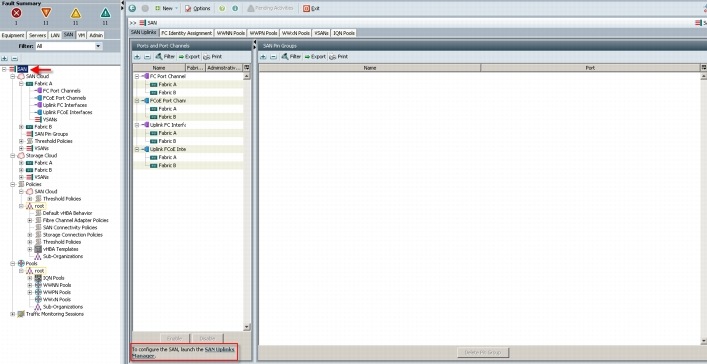Click Pending Activities in the toolbar
707x364 pixels.
(x=271, y=8)
